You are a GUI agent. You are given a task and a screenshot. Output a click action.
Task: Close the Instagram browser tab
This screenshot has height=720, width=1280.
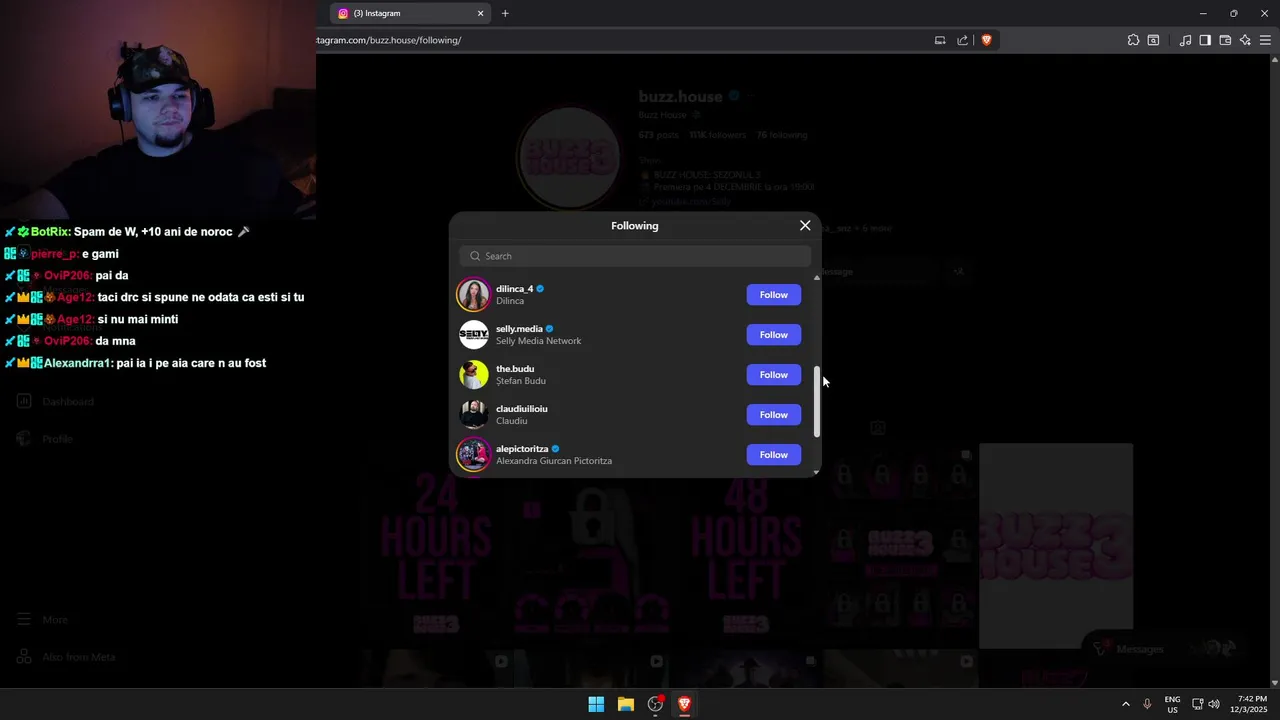(480, 14)
